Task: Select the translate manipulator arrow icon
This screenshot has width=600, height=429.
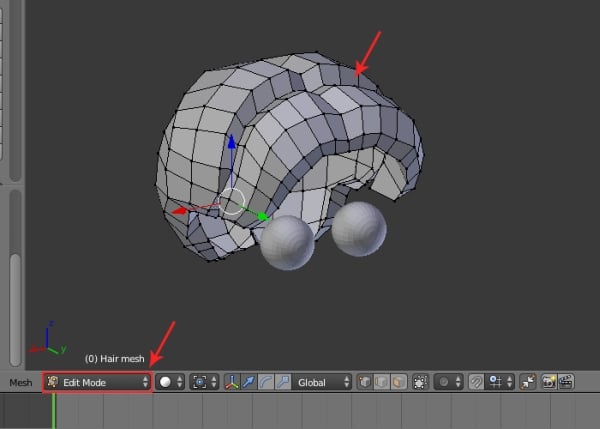Action: pyautogui.click(x=248, y=382)
